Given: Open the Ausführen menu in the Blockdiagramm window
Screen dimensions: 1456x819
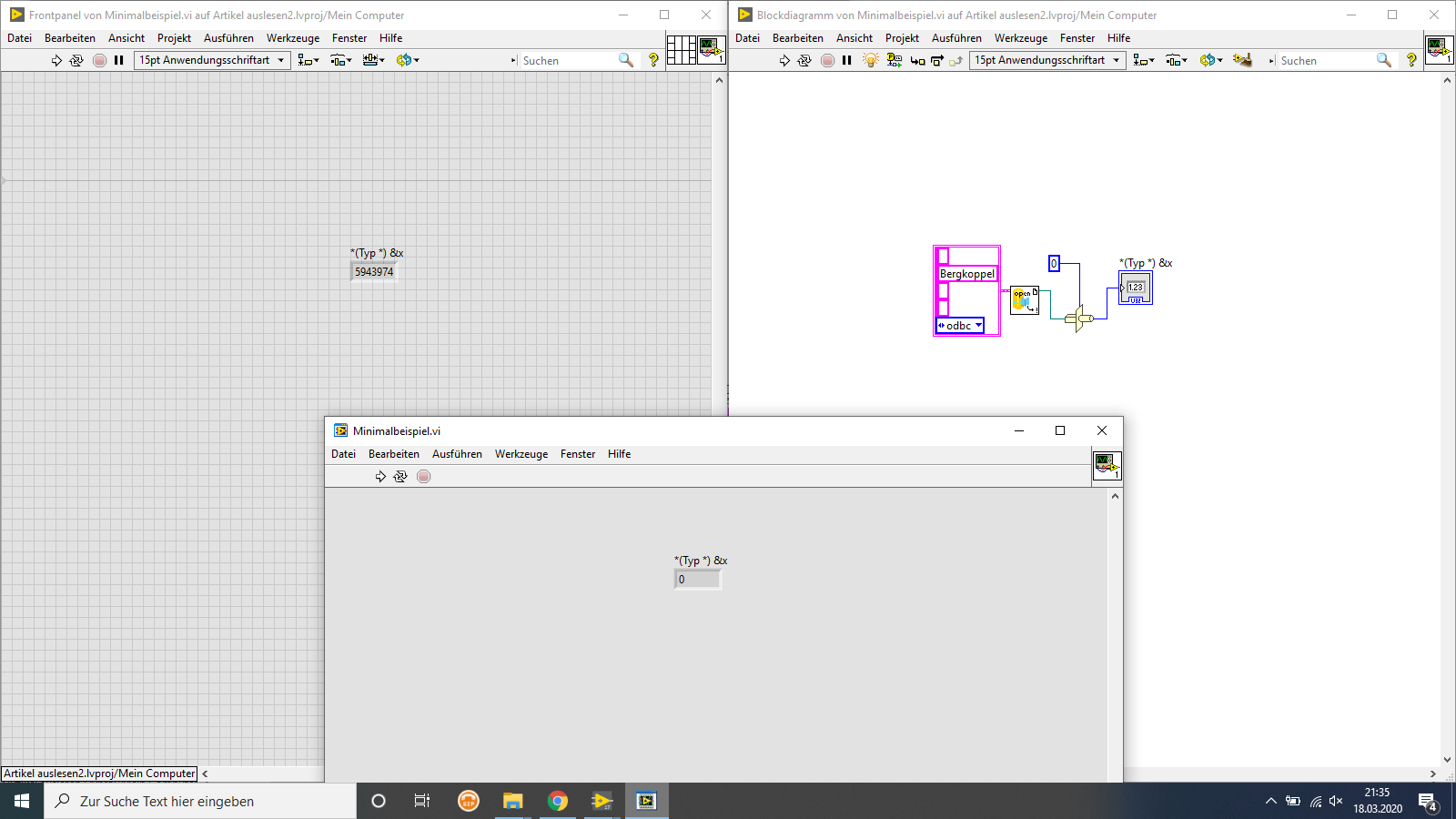Looking at the screenshot, I should point(956,38).
